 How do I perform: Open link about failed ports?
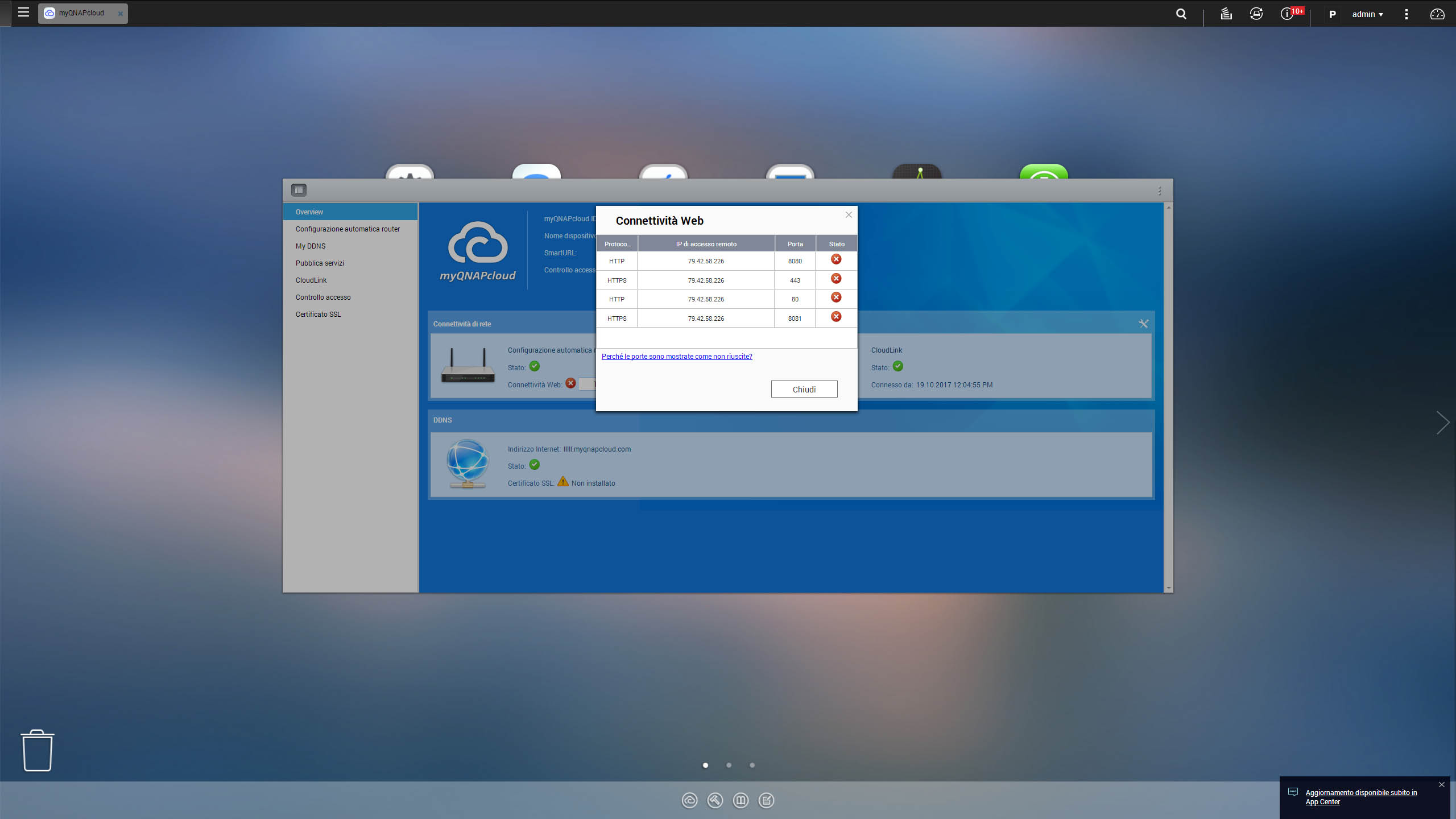click(x=677, y=357)
